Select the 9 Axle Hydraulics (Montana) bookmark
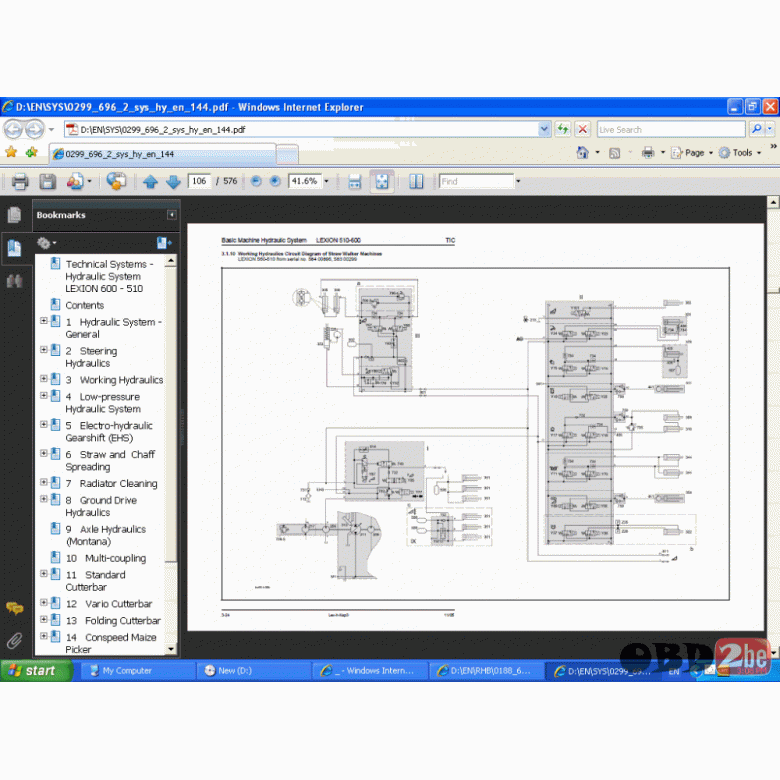Screen dimensions: 780x780 click(106, 535)
